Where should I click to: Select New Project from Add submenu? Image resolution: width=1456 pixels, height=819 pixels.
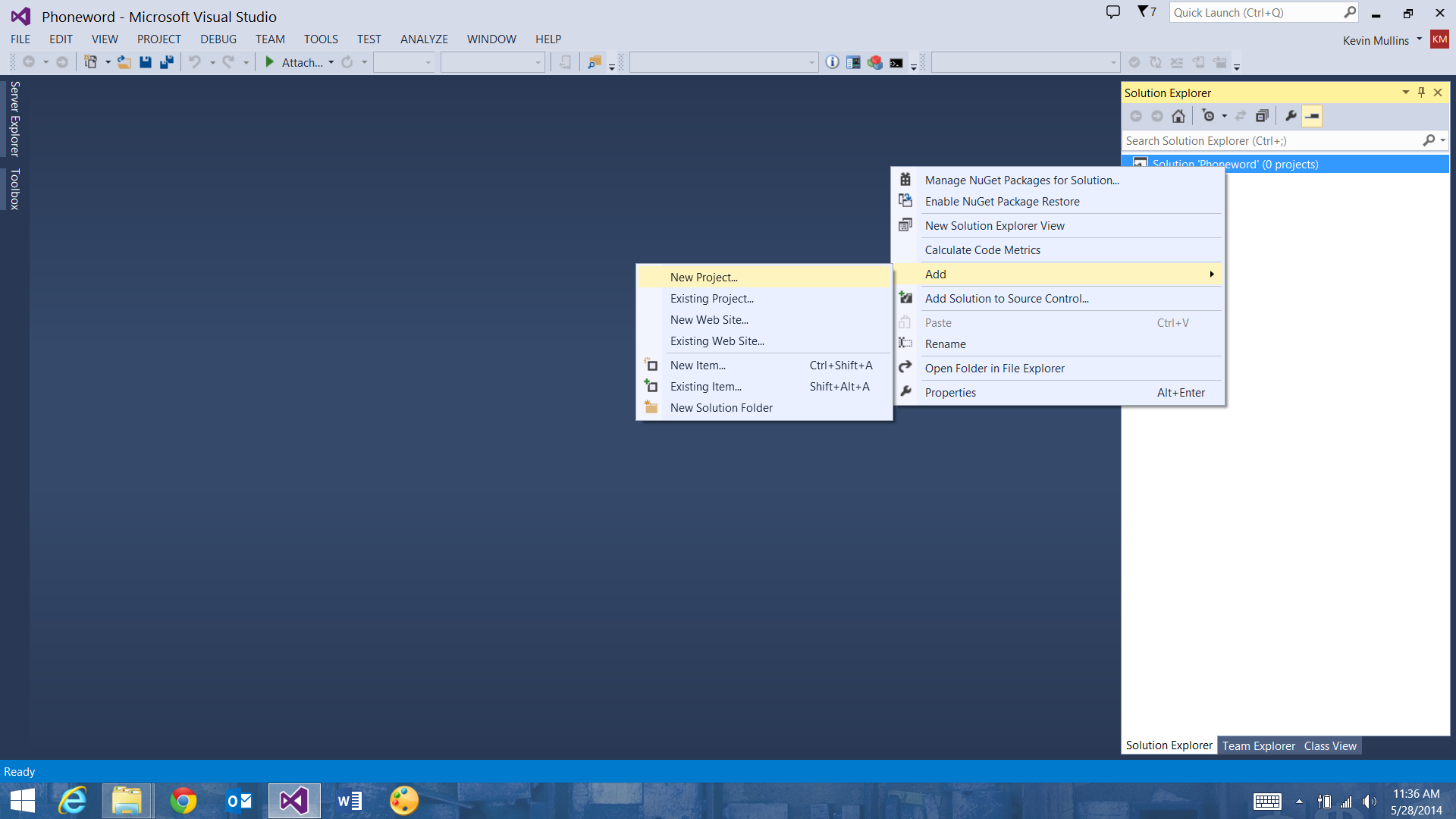704,278
